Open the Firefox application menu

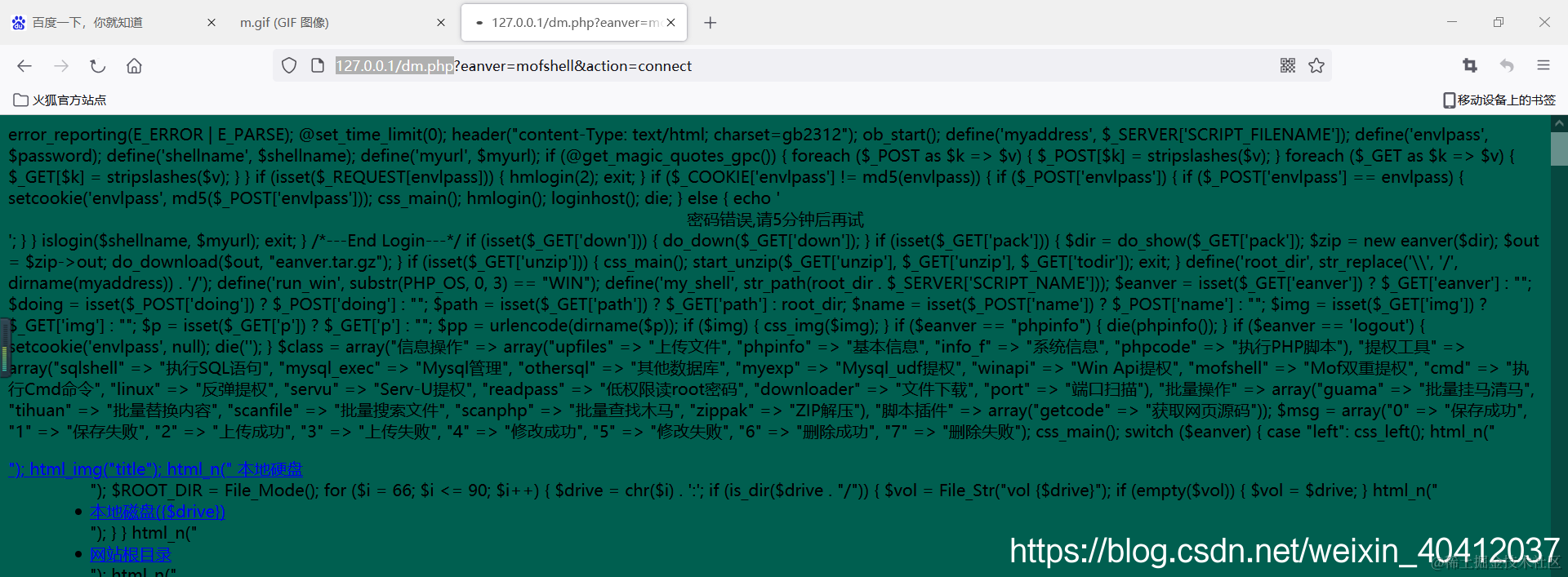point(1543,65)
